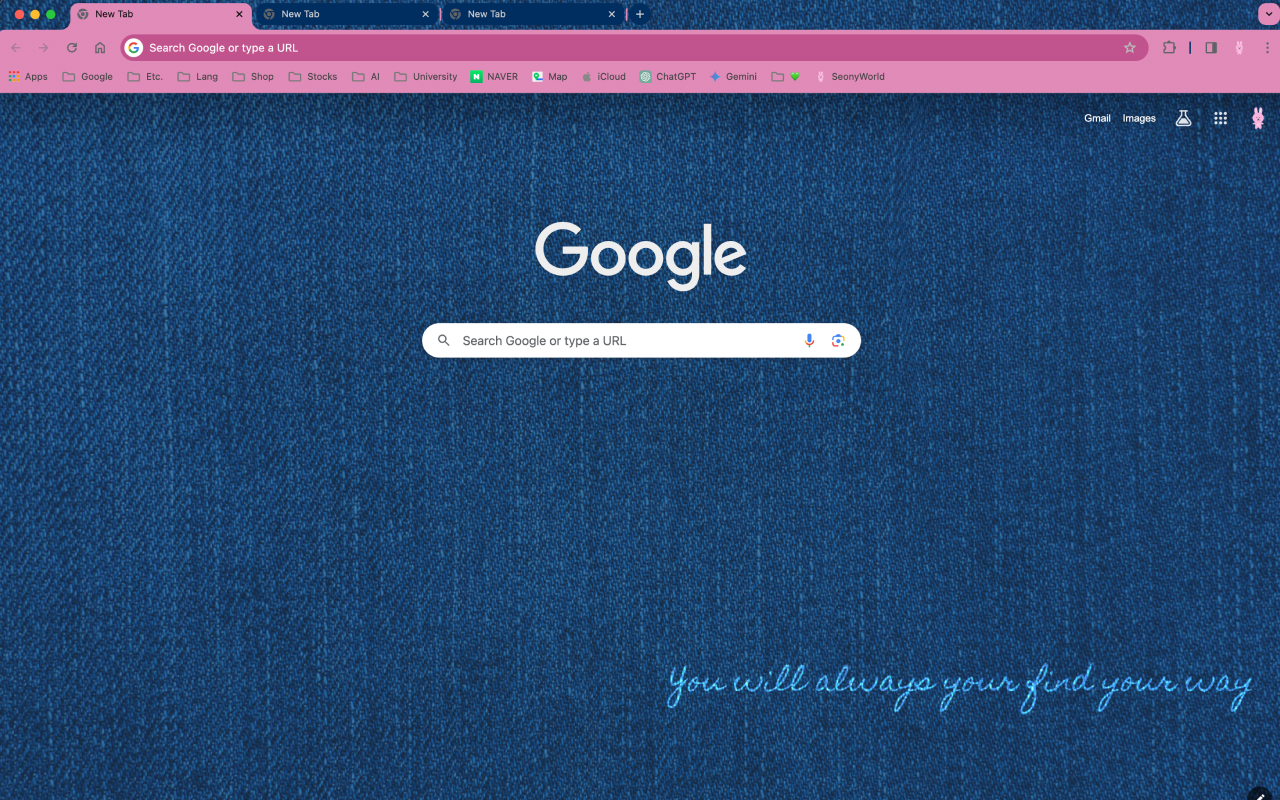
Task: Expand the Google bookmarks folder
Action: coord(87,76)
